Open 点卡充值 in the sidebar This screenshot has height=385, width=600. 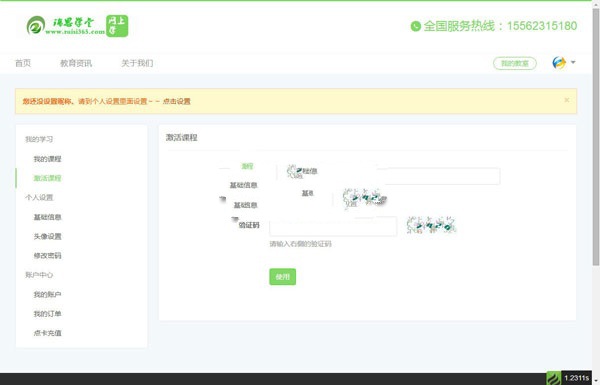click(x=47, y=333)
